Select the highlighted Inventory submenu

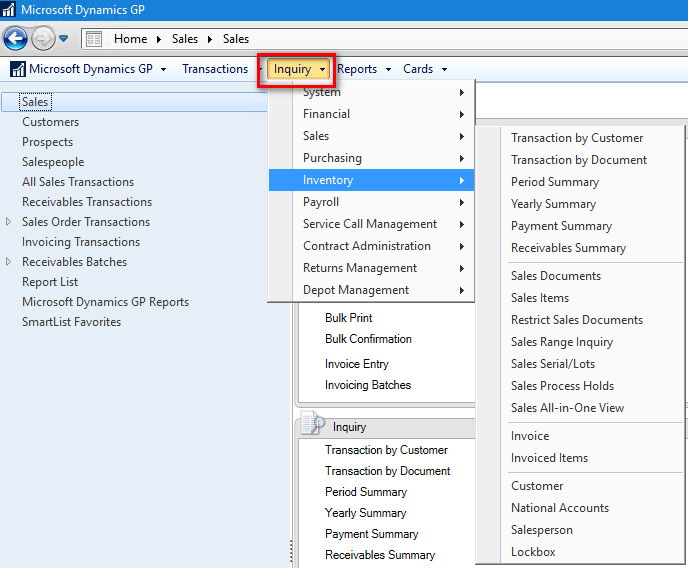(372, 180)
